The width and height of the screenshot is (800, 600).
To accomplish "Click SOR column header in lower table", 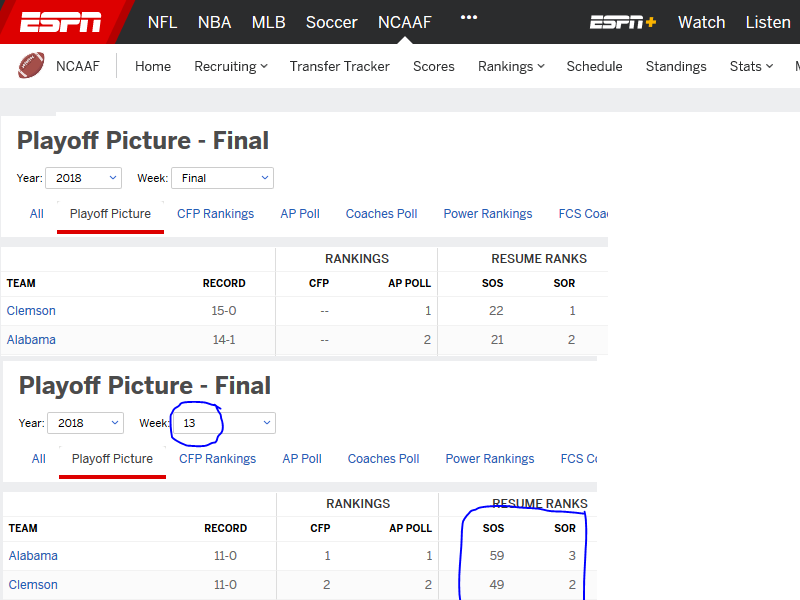I will click(565, 528).
